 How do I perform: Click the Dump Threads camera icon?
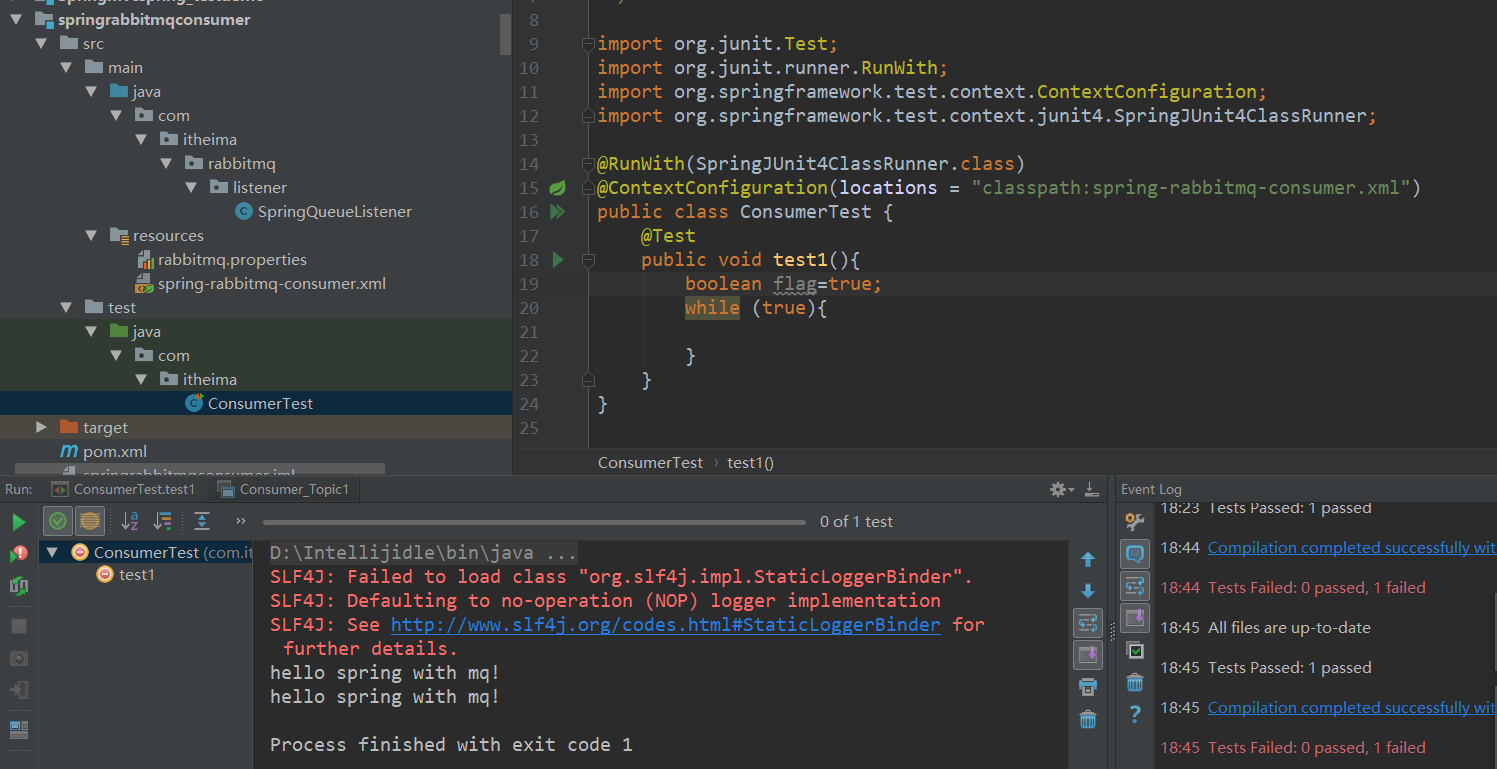(19, 658)
